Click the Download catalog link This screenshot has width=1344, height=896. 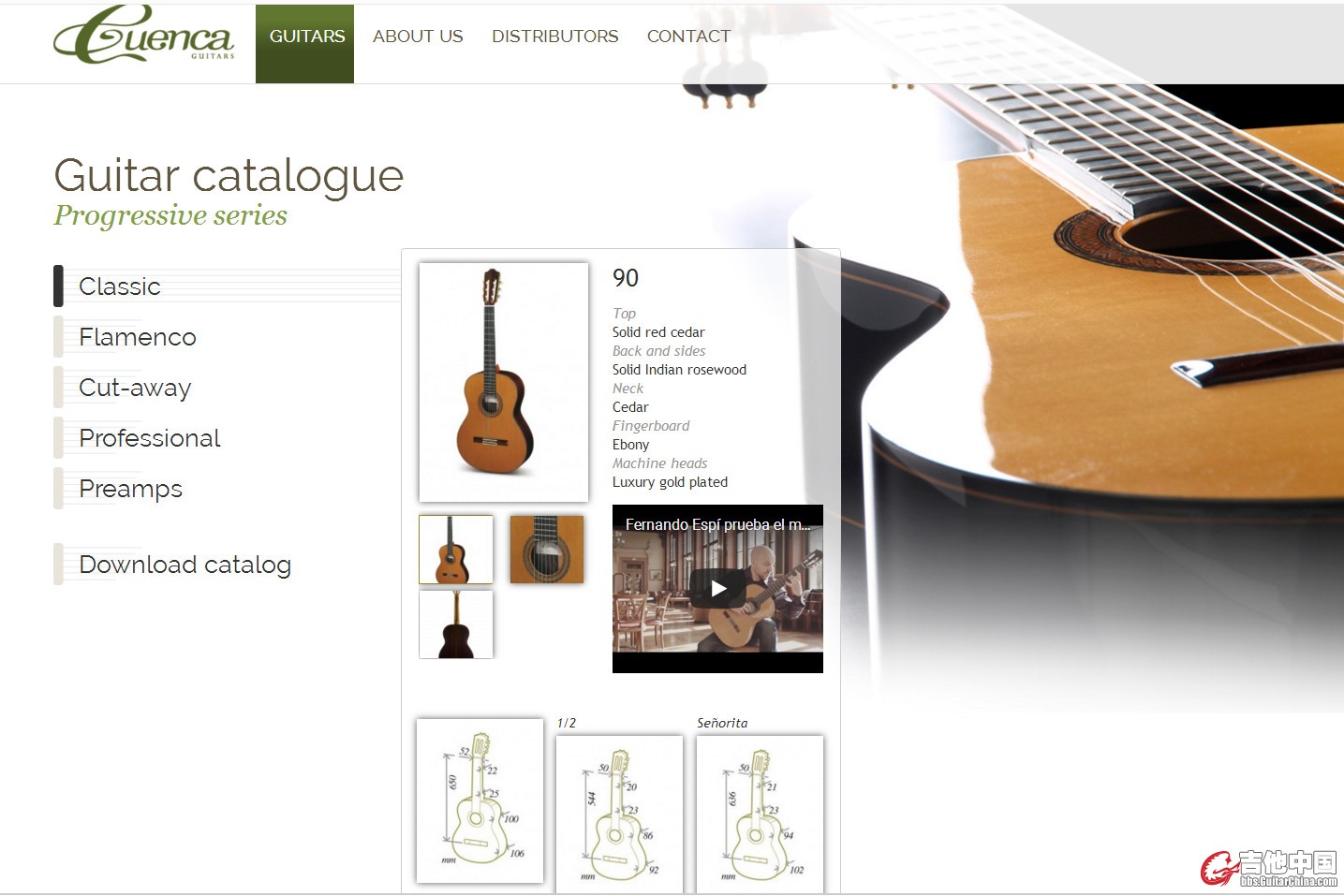click(185, 565)
